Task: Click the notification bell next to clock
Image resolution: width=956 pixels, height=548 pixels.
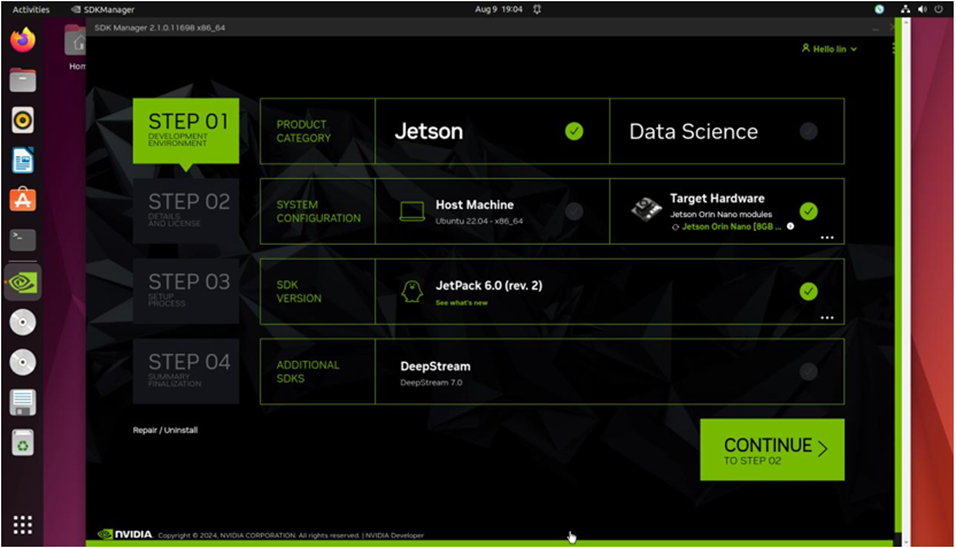Action: coord(537,9)
